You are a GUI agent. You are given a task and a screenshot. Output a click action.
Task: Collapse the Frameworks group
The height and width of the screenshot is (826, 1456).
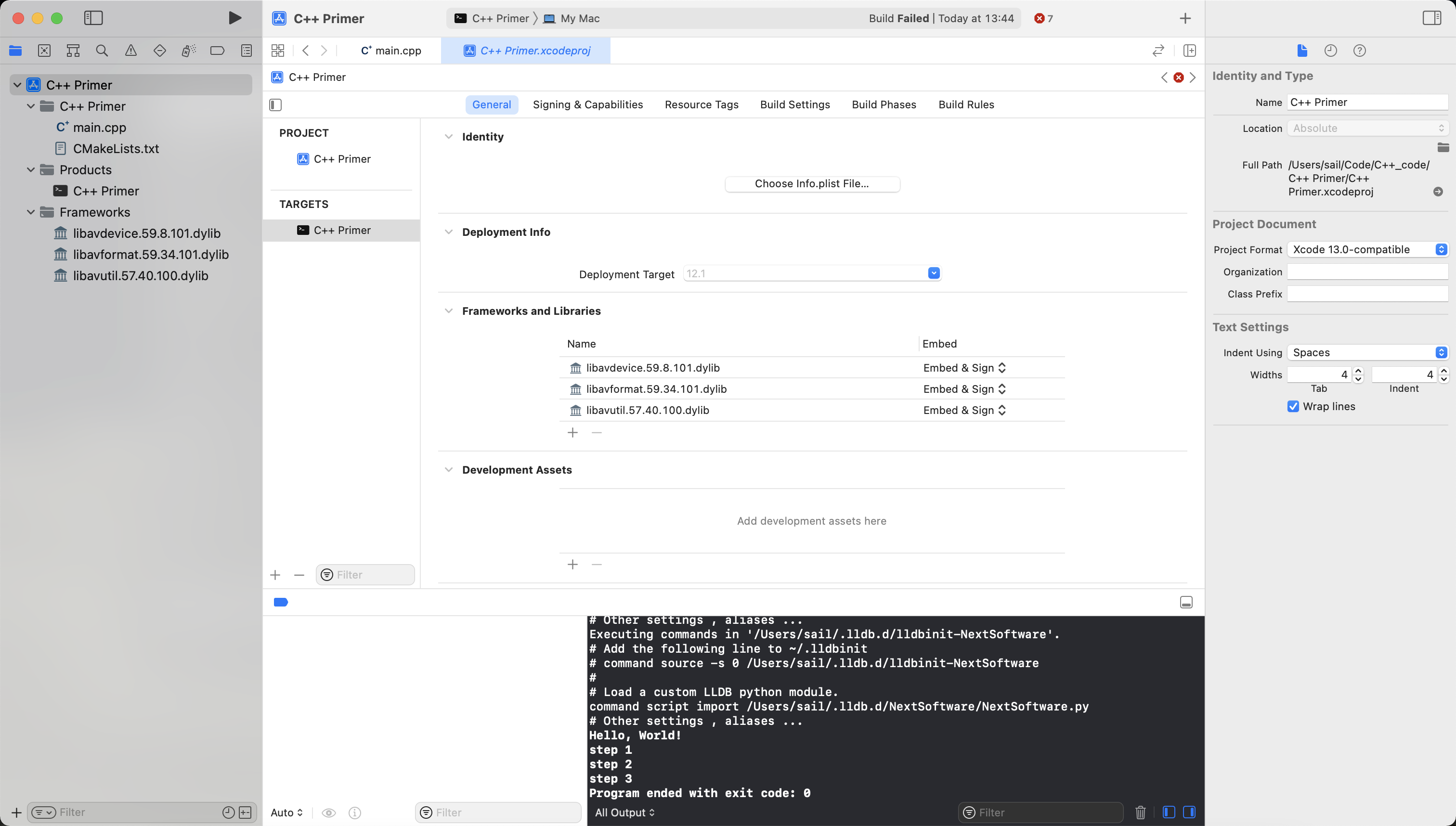[31, 212]
